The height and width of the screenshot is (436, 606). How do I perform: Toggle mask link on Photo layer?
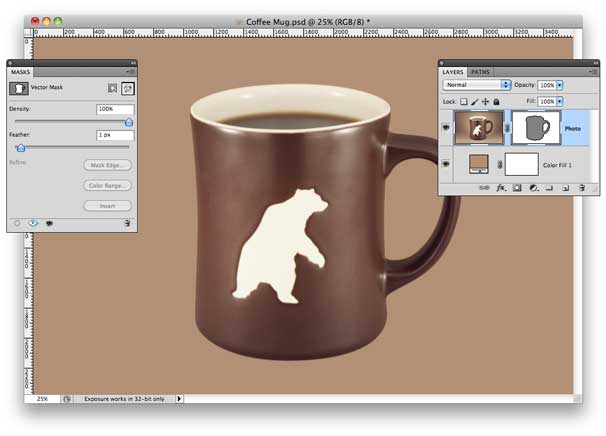tap(508, 128)
